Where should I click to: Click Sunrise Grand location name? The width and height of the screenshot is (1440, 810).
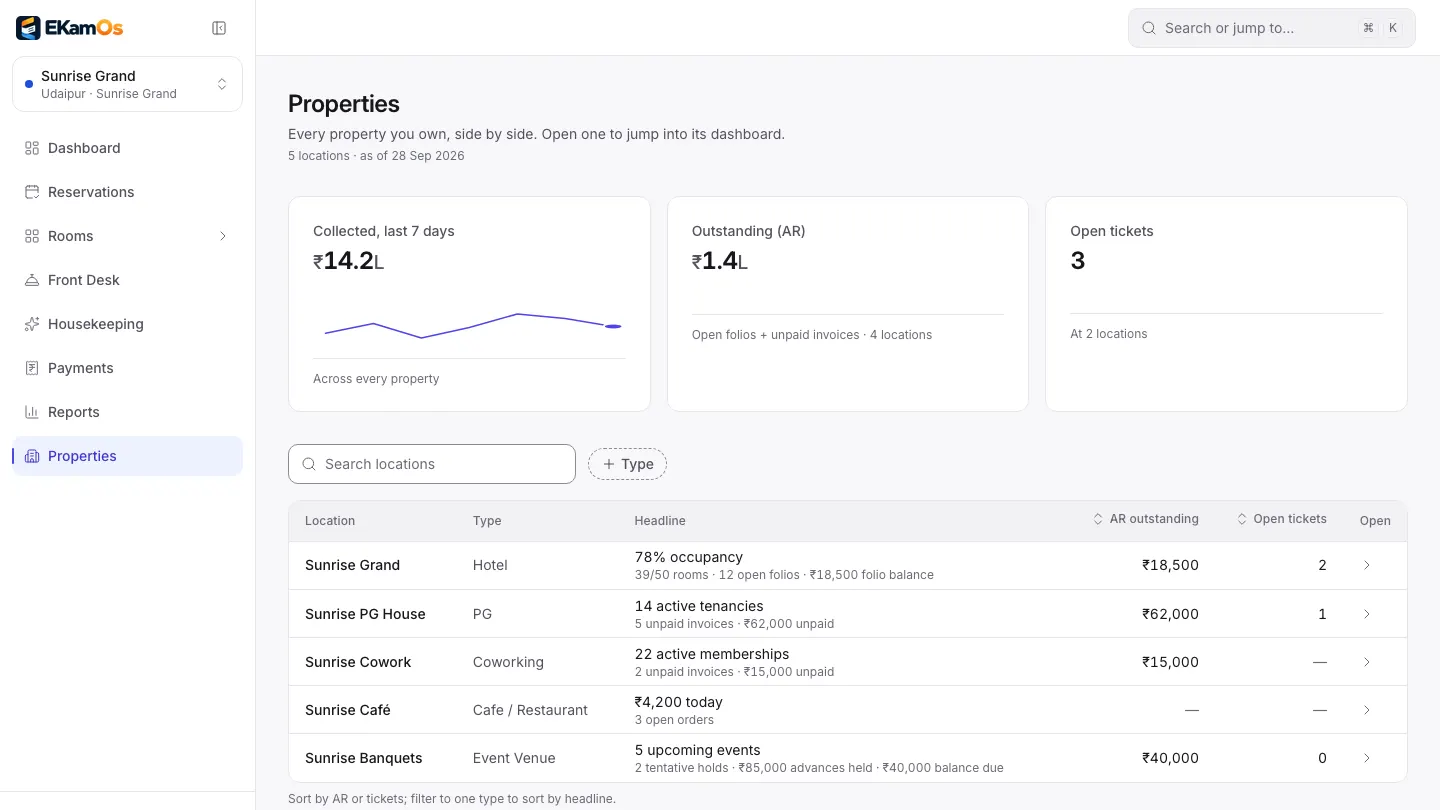[x=352, y=565]
